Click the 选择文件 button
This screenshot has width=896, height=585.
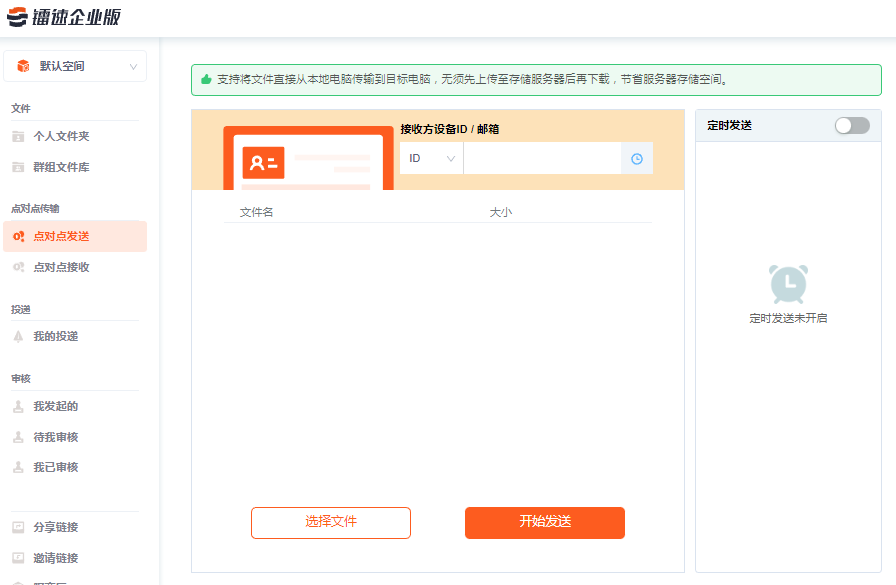pyautogui.click(x=331, y=522)
